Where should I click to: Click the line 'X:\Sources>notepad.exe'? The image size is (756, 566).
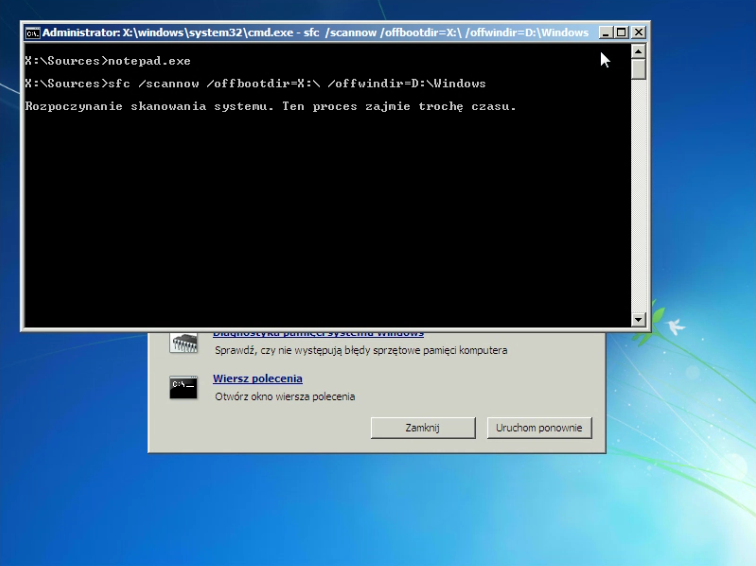point(108,61)
